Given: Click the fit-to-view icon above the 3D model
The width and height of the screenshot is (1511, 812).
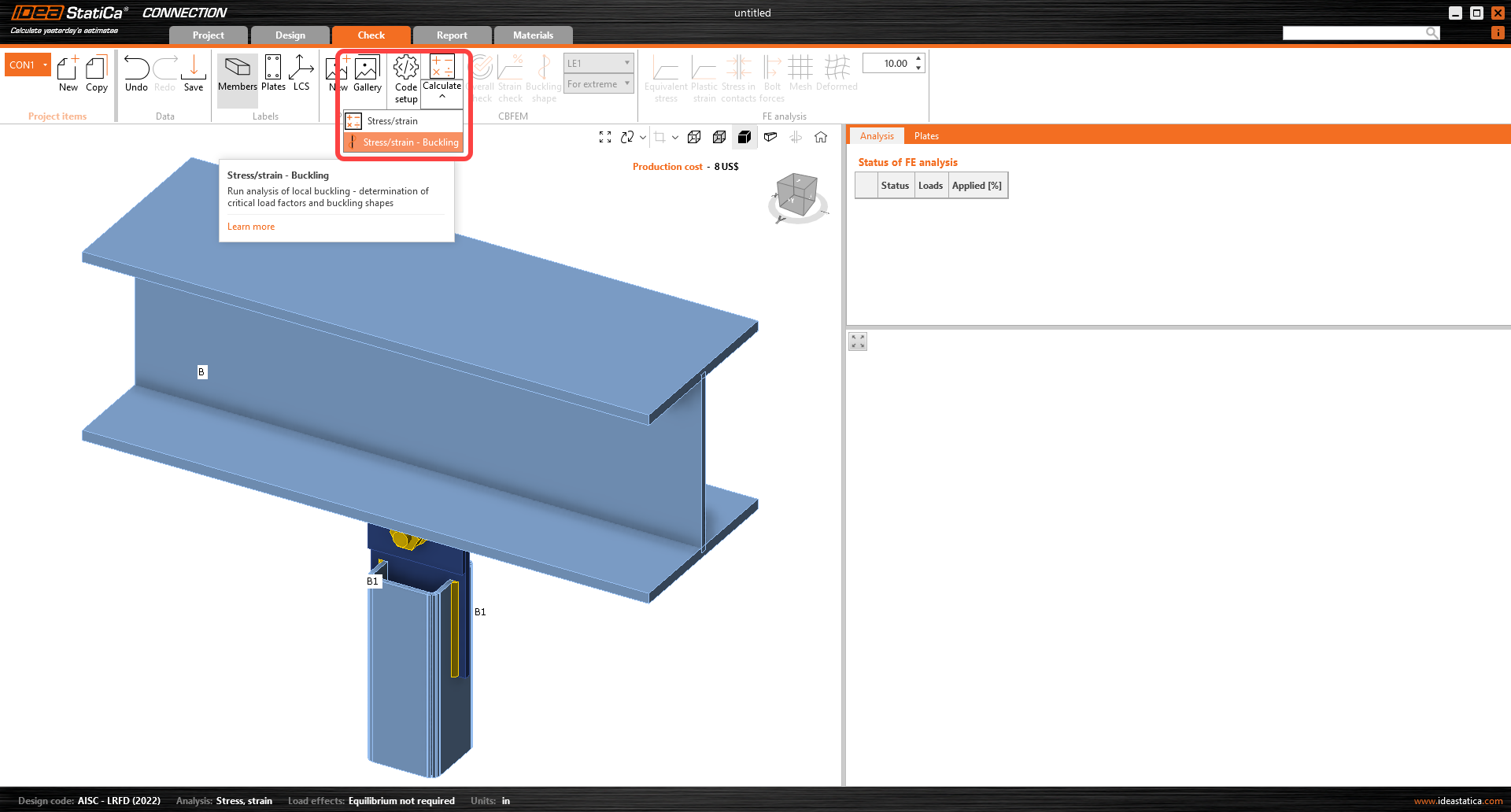Looking at the screenshot, I should coord(604,136).
